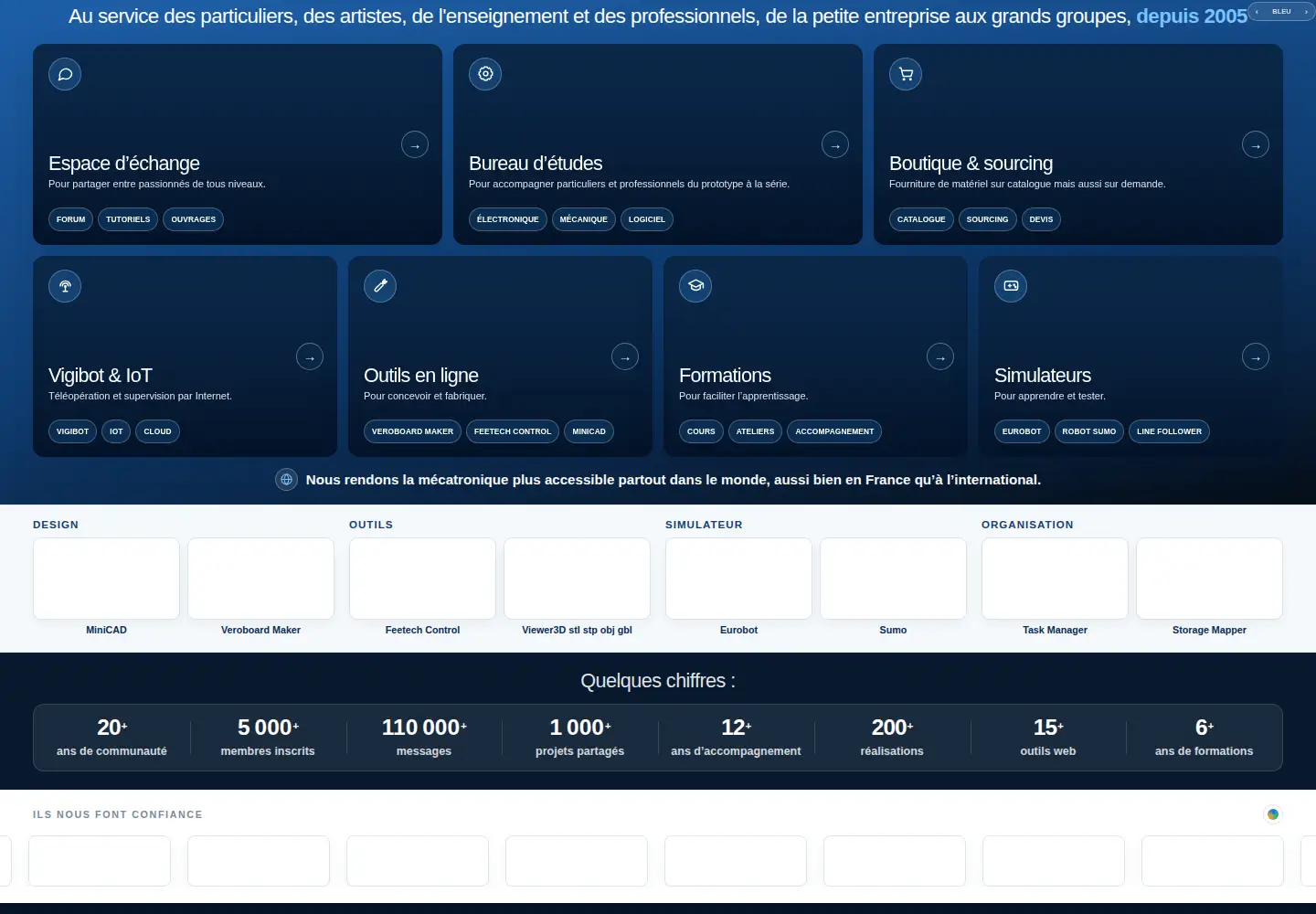
Task: Click the globe icon beside the accessibility statement
Action: pyautogui.click(x=287, y=480)
